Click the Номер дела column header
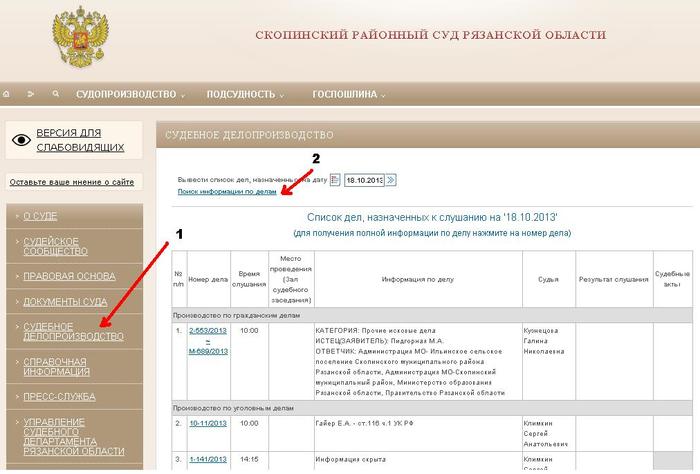Image resolution: width=700 pixels, height=474 pixels. (x=208, y=279)
